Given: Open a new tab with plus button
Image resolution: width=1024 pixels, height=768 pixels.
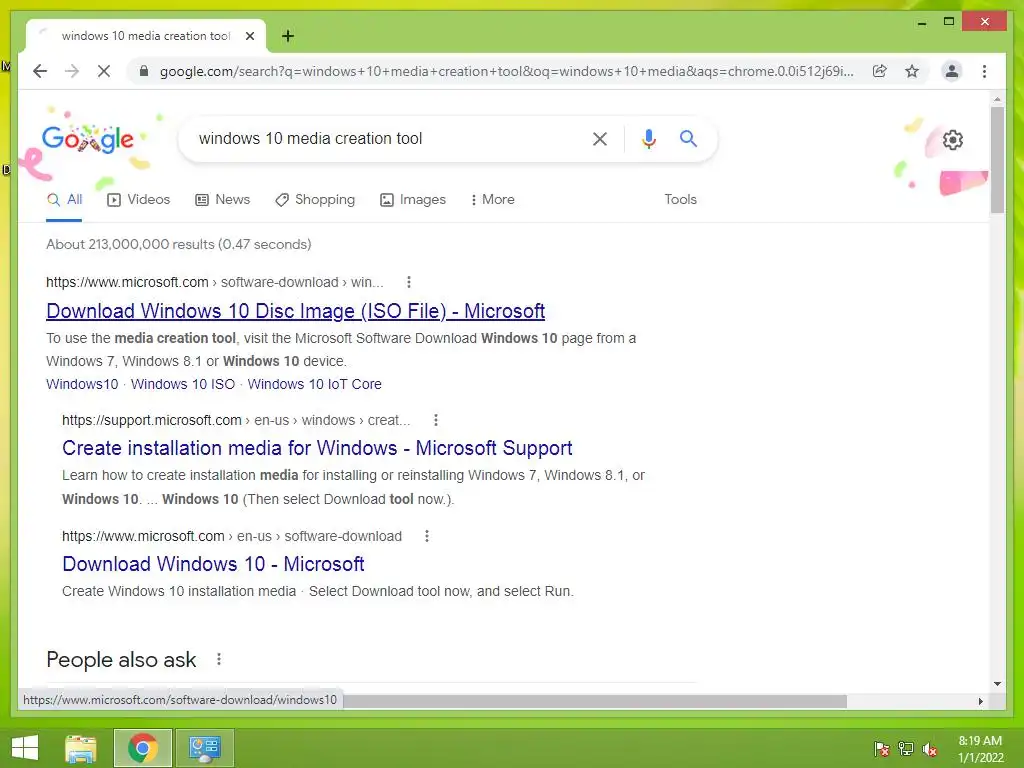Looking at the screenshot, I should [287, 36].
